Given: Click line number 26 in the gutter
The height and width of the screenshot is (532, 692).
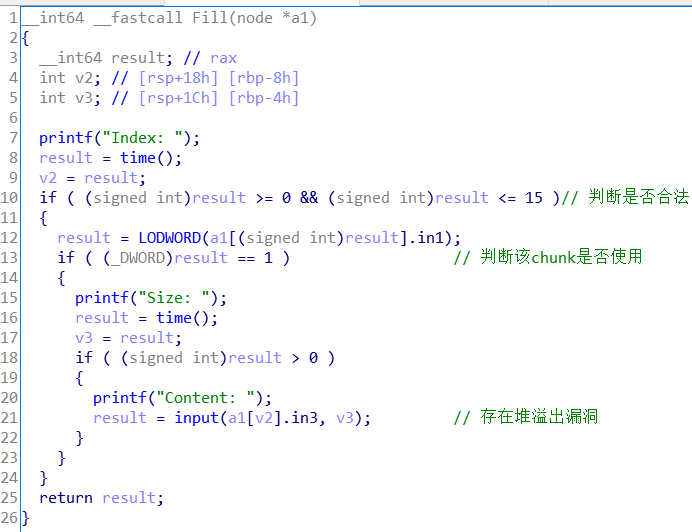Looking at the screenshot, I should (x=9, y=518).
